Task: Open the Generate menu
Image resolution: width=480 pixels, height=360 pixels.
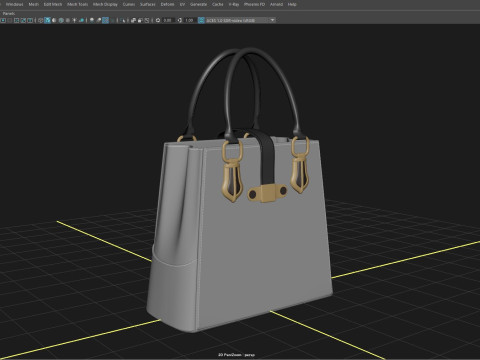Action: tap(199, 4)
